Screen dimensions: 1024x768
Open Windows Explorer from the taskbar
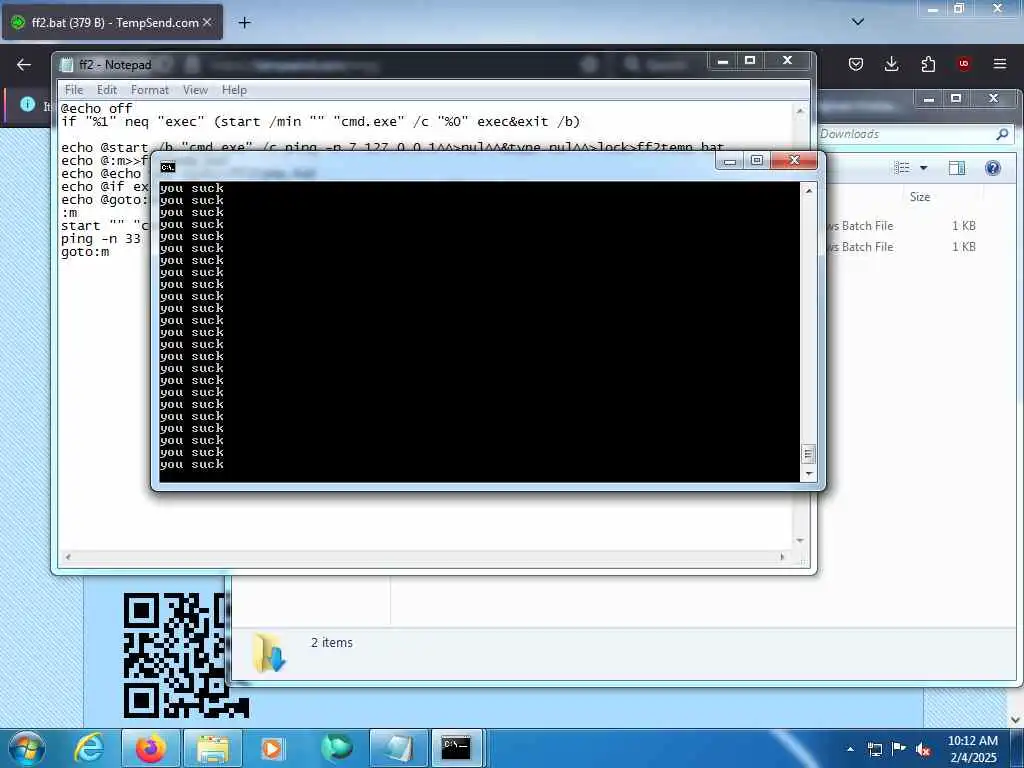point(212,748)
